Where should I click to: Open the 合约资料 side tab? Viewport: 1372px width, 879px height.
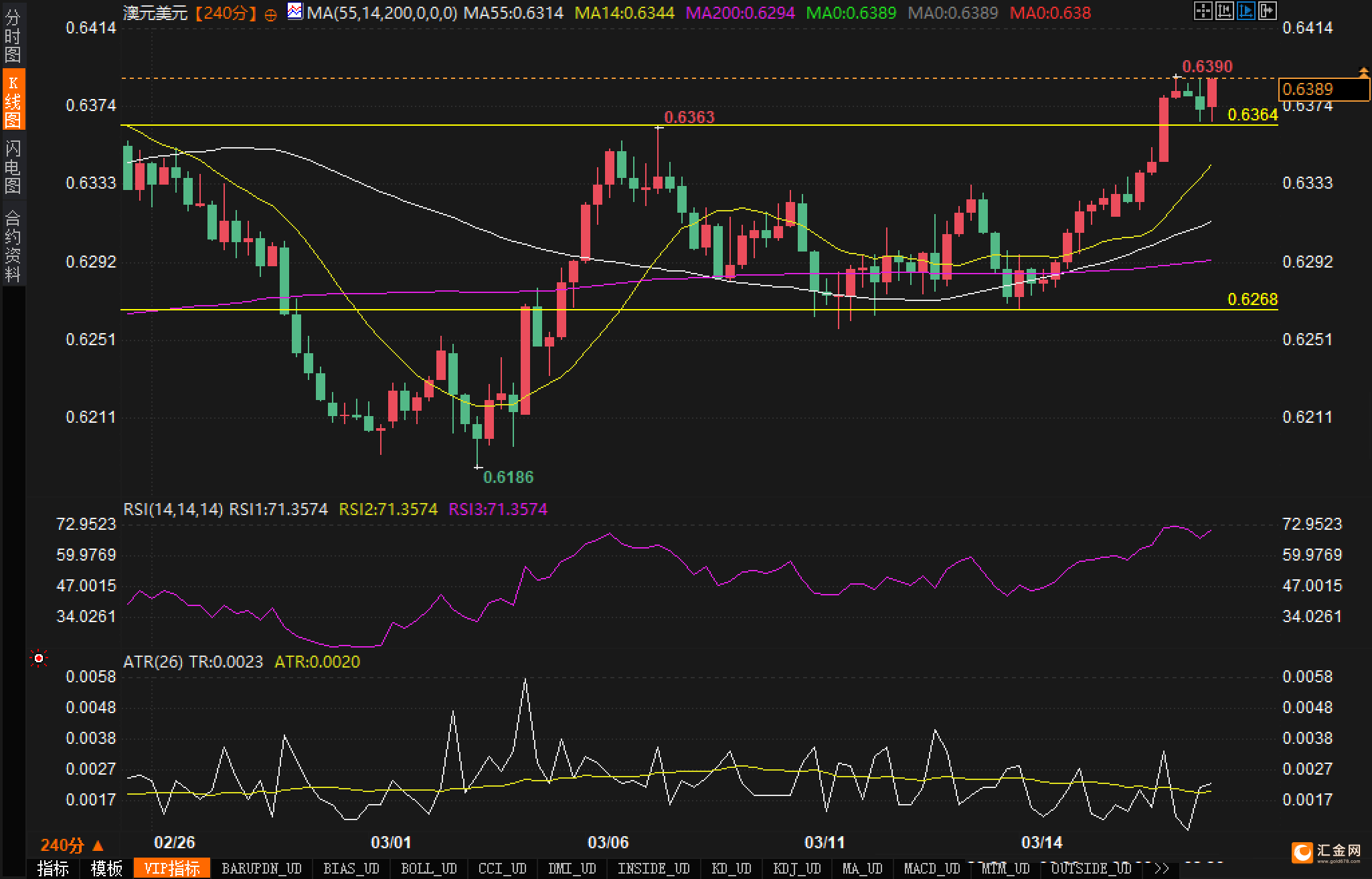(x=13, y=246)
